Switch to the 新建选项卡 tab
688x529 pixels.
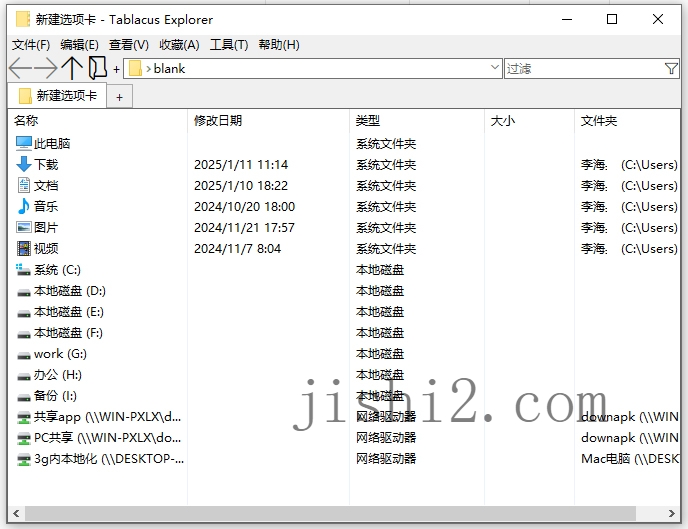coord(57,96)
